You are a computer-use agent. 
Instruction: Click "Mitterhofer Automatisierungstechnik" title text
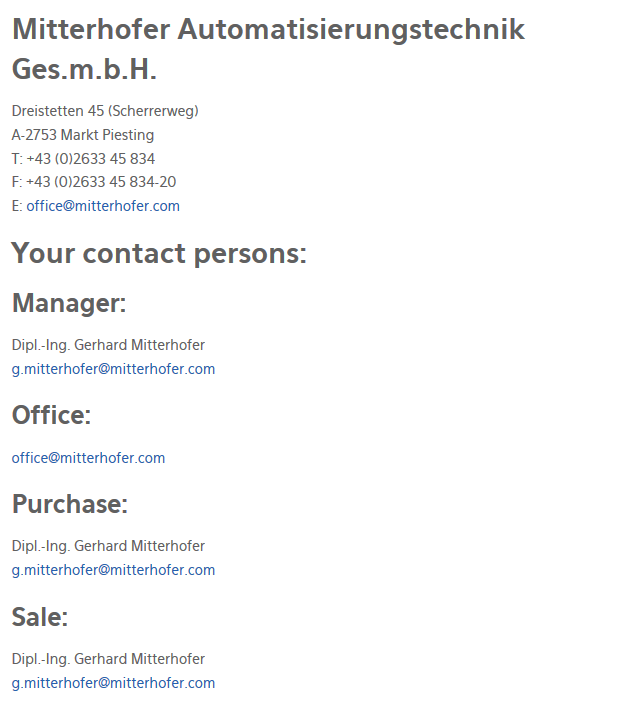[268, 29]
